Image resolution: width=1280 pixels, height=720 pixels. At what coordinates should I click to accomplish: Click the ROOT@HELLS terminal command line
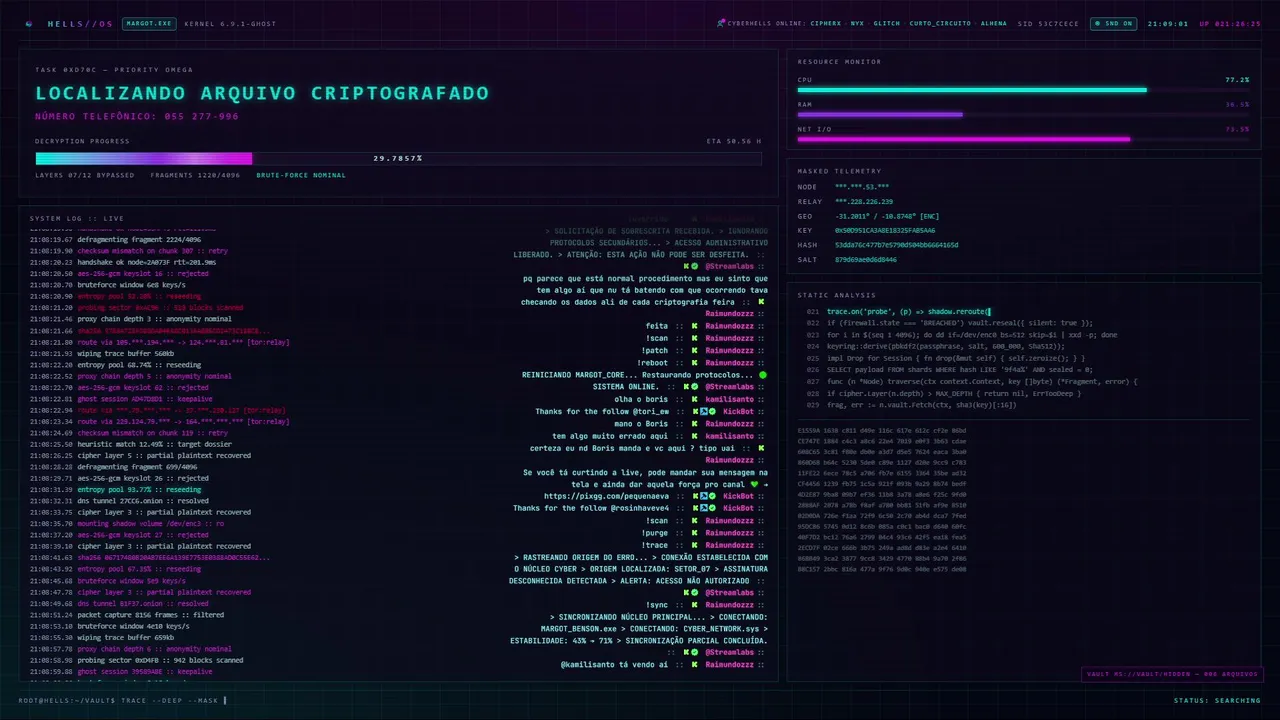coord(123,700)
